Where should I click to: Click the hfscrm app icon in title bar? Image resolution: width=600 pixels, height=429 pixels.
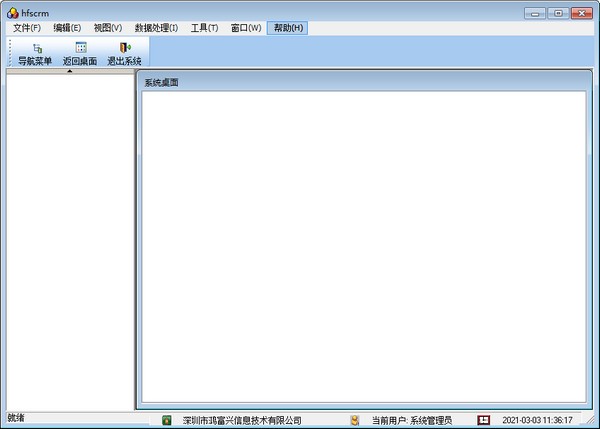(x=12, y=12)
